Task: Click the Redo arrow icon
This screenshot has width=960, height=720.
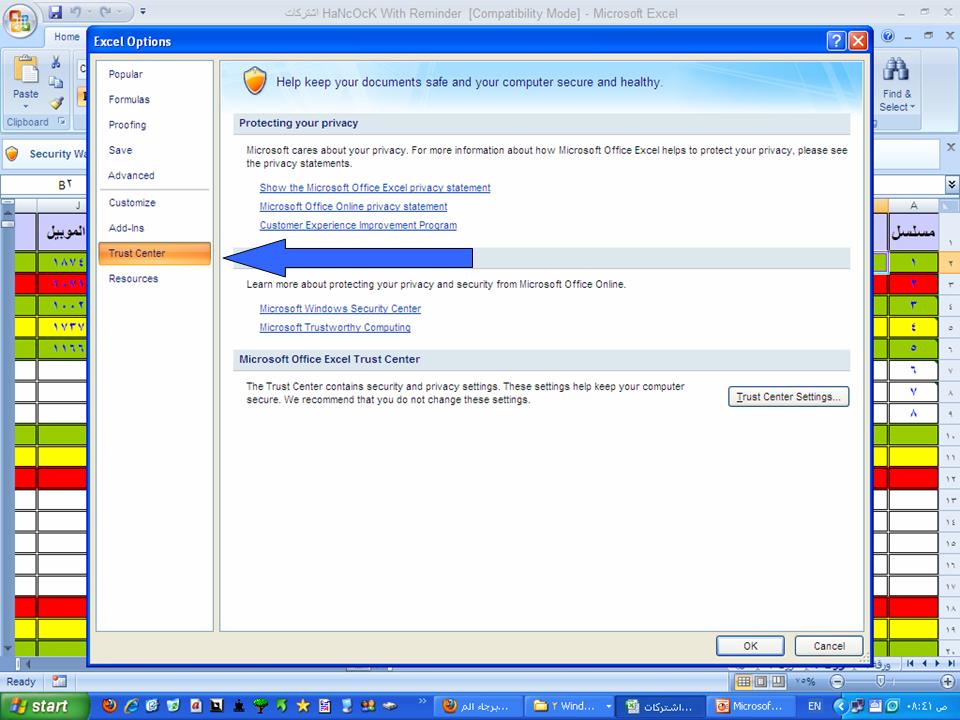Action: 105,12
